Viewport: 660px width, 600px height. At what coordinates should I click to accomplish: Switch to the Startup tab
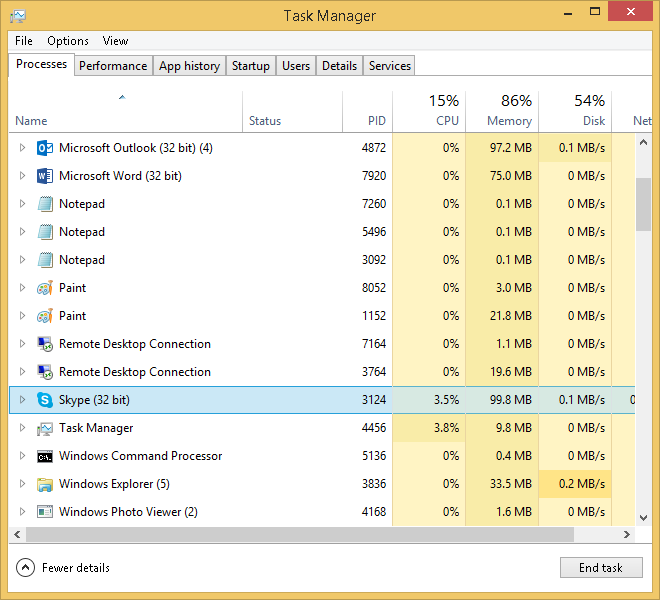click(251, 66)
